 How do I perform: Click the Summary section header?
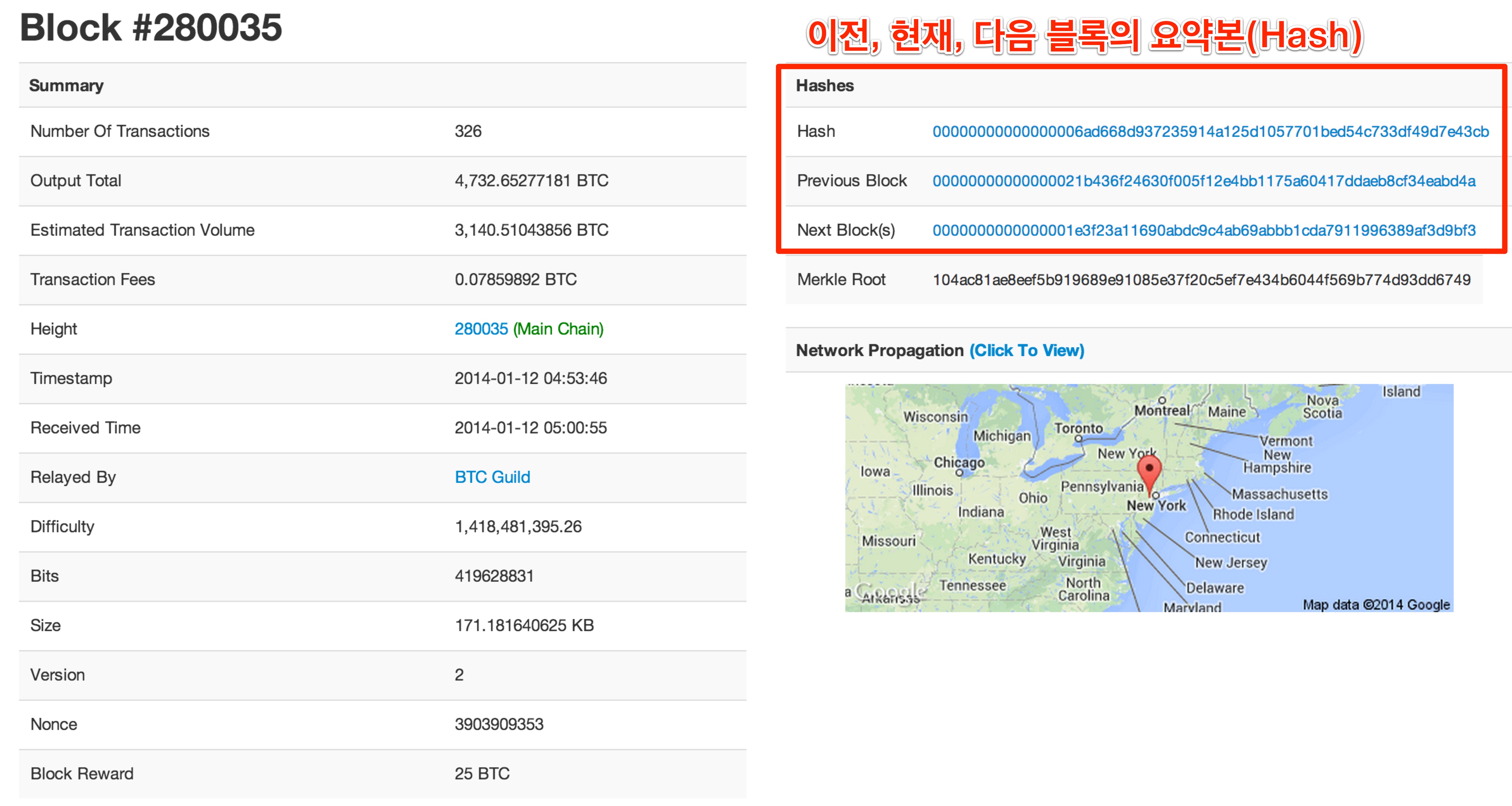coord(66,86)
